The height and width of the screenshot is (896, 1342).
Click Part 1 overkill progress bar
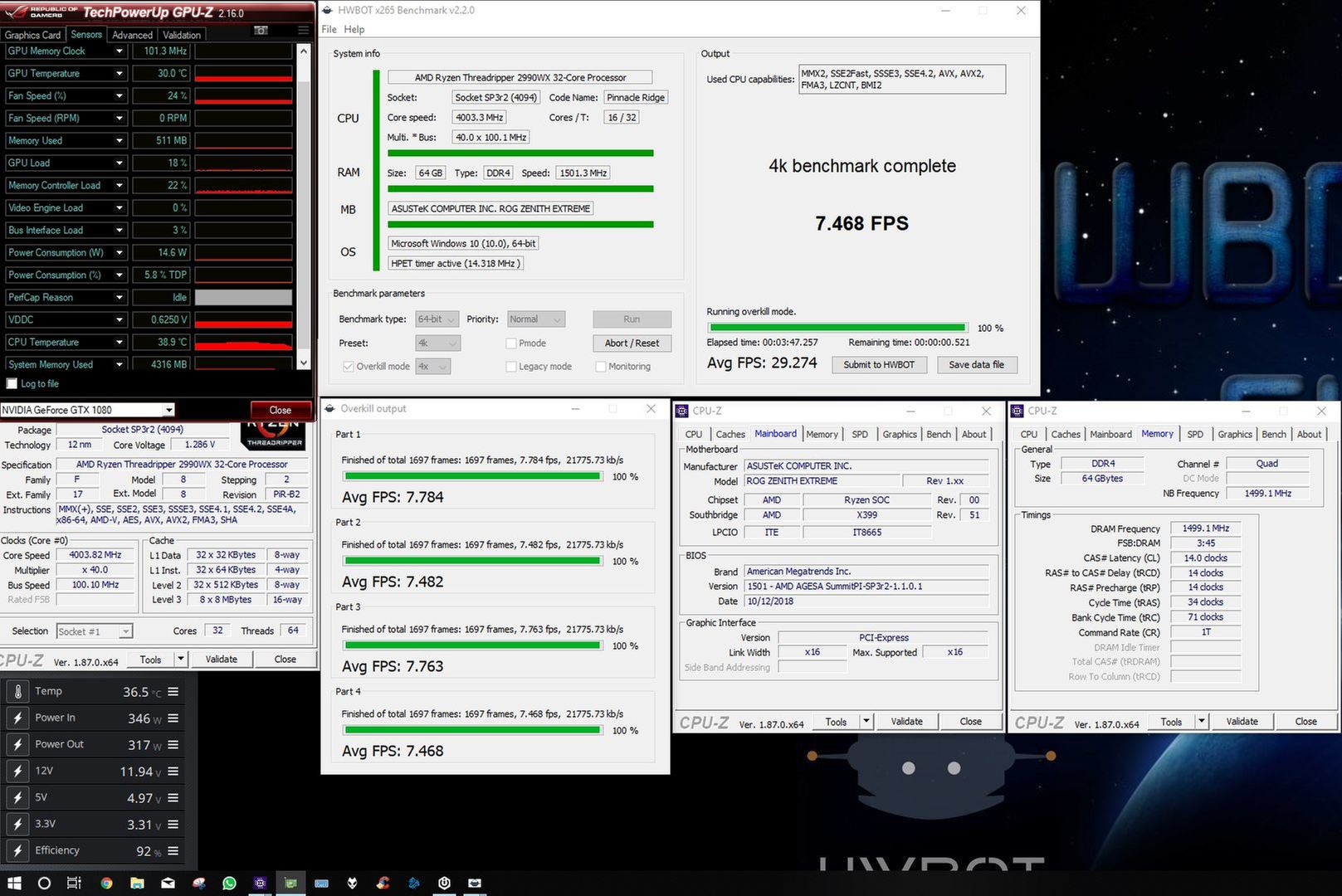click(x=472, y=477)
